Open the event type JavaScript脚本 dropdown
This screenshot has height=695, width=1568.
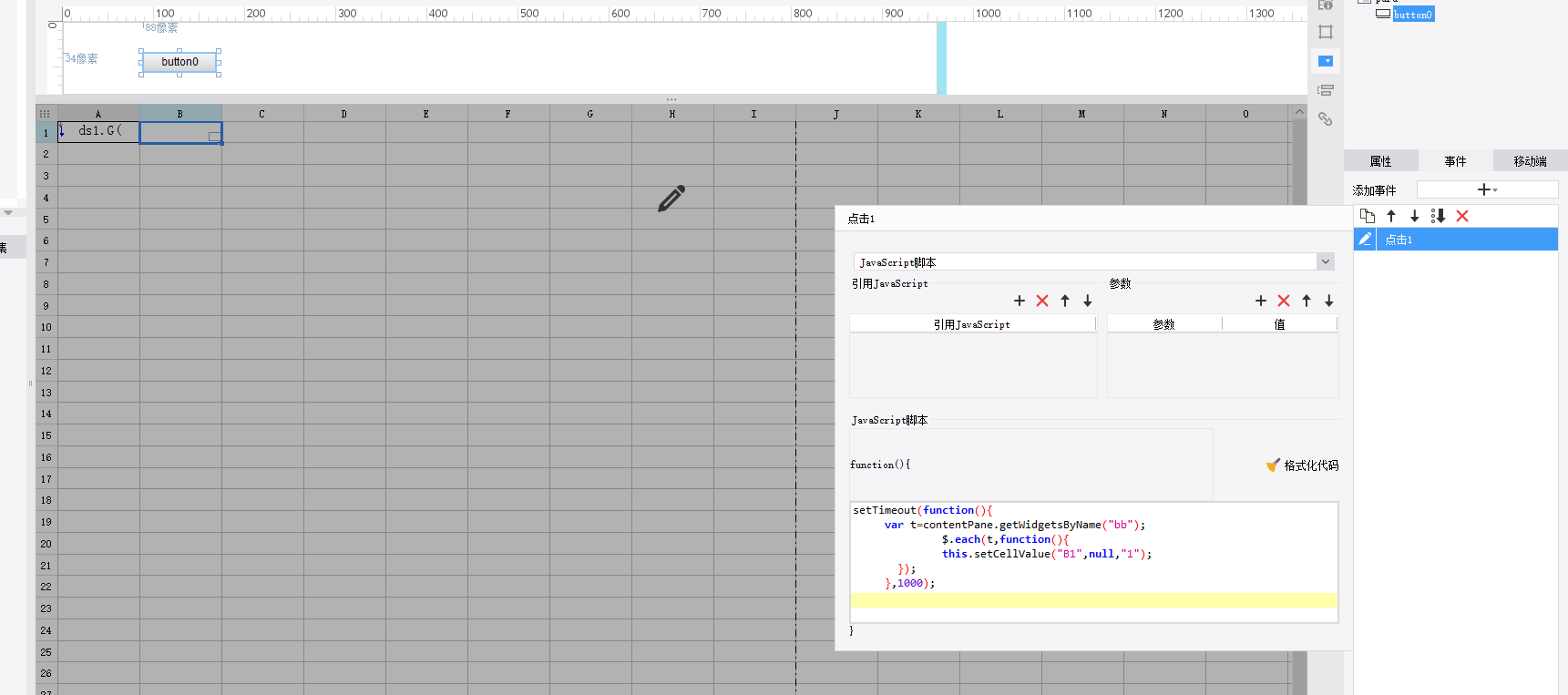[x=1326, y=261]
